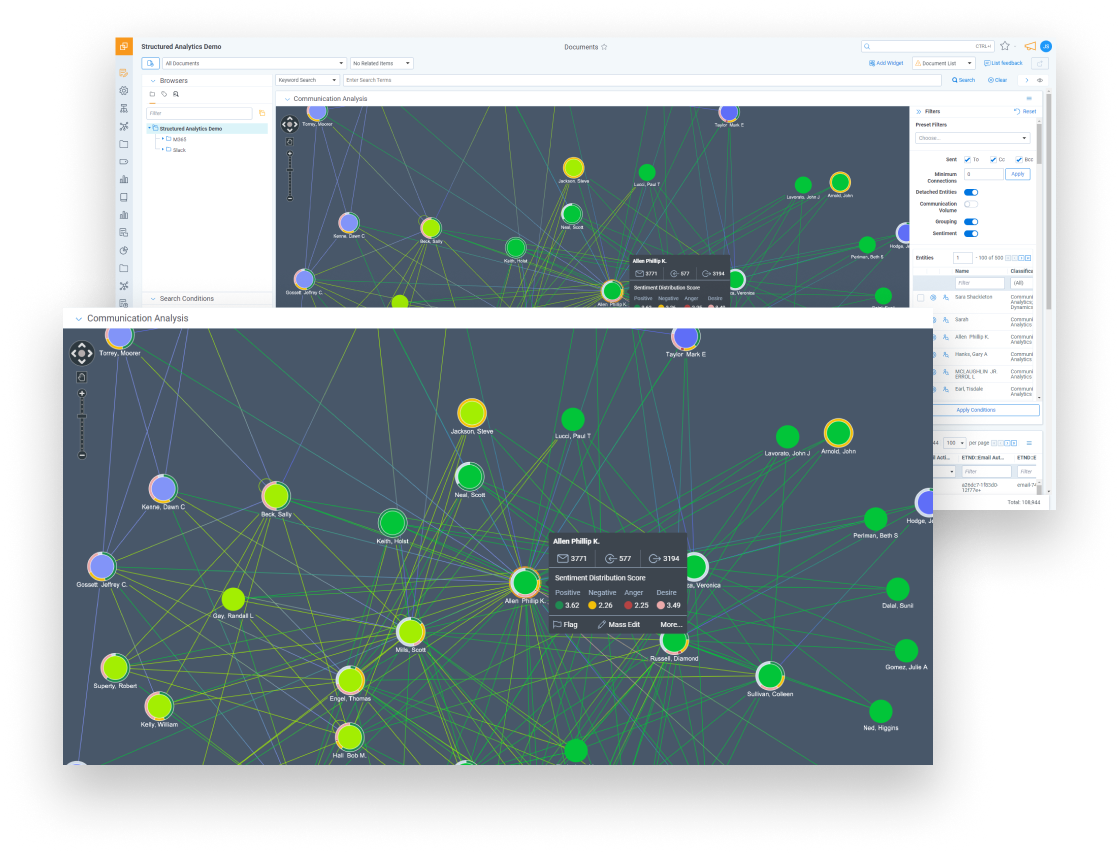The height and width of the screenshot is (854, 1119).
Task: Click the zoom slider handle on enlarged graph
Action: (82, 416)
